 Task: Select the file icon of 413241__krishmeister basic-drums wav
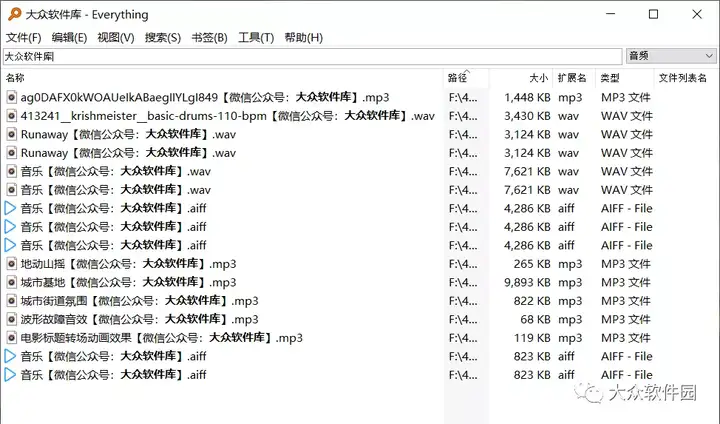[11, 116]
